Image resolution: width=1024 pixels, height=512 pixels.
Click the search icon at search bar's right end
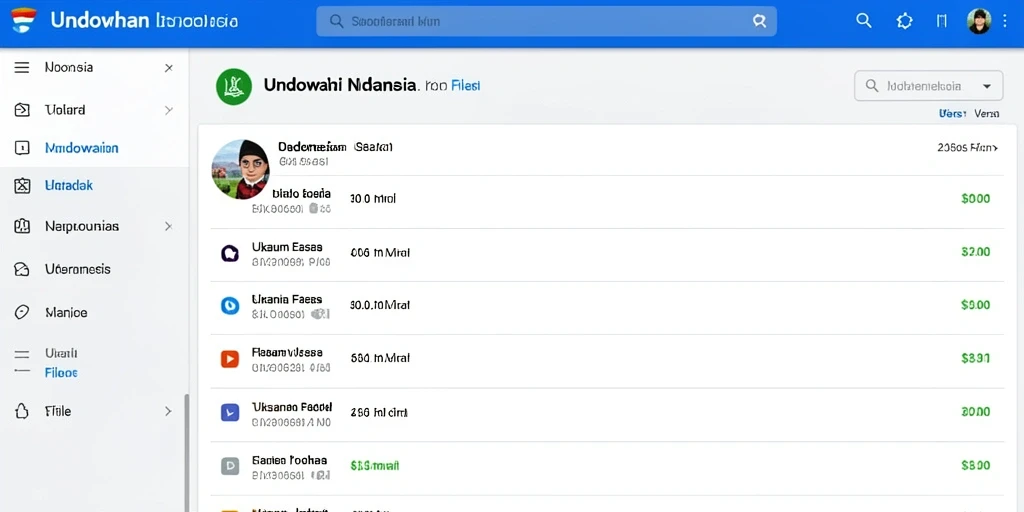pyautogui.click(x=759, y=21)
